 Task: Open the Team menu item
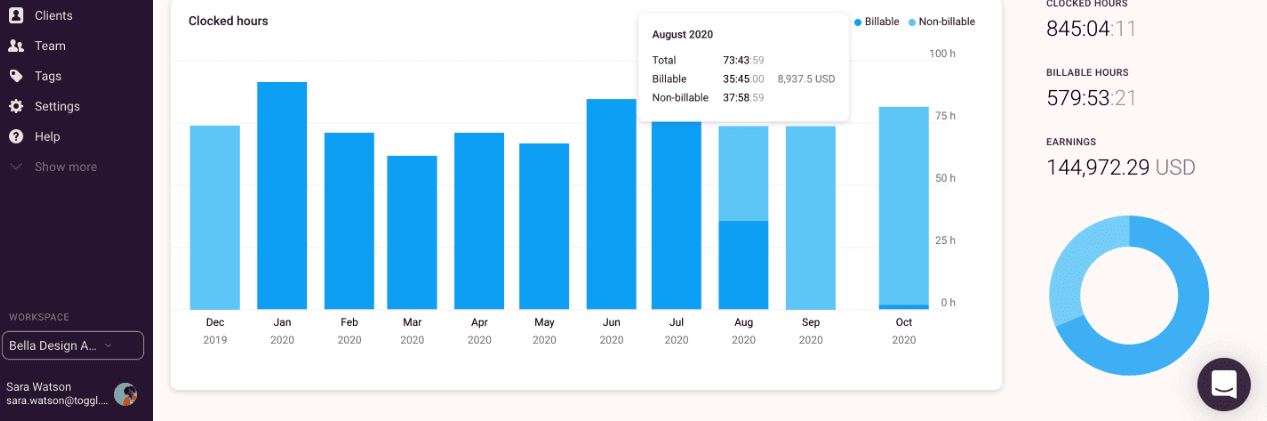point(50,46)
